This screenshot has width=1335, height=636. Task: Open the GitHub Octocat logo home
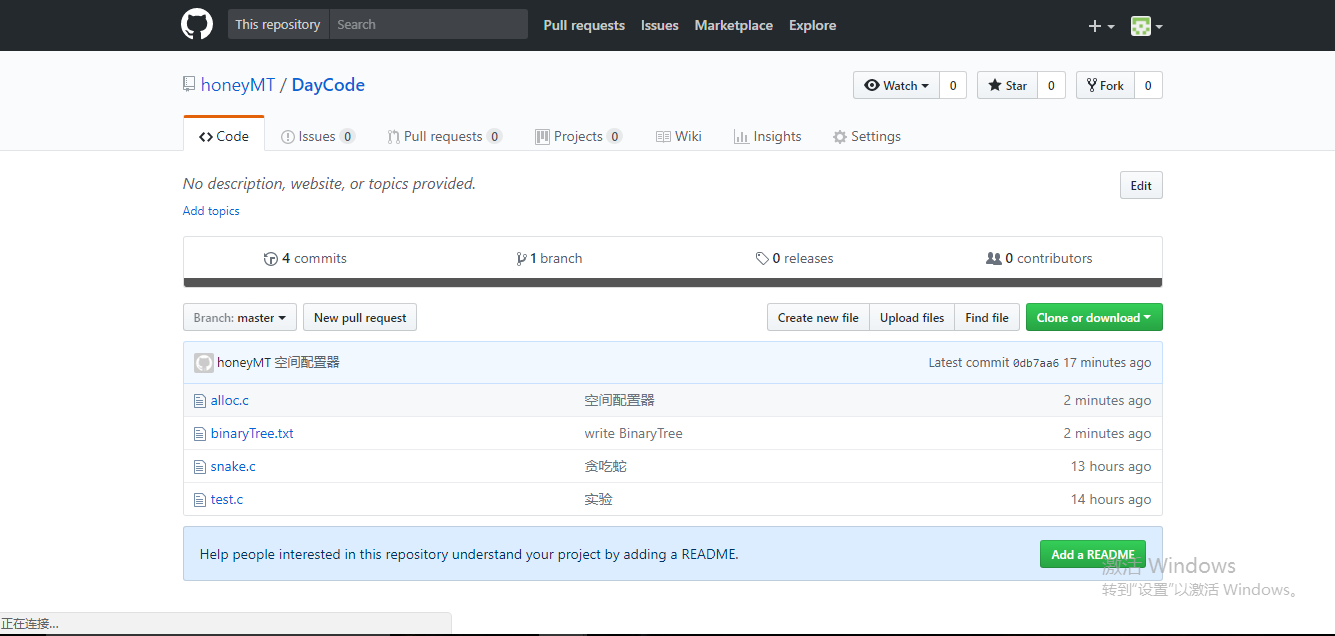[197, 25]
